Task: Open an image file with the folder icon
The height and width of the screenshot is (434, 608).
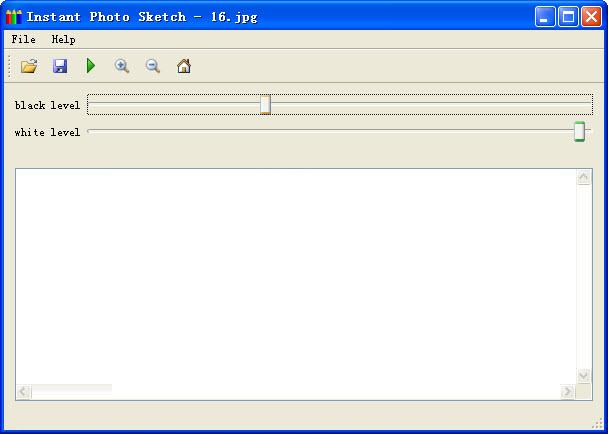Action: [x=29, y=66]
